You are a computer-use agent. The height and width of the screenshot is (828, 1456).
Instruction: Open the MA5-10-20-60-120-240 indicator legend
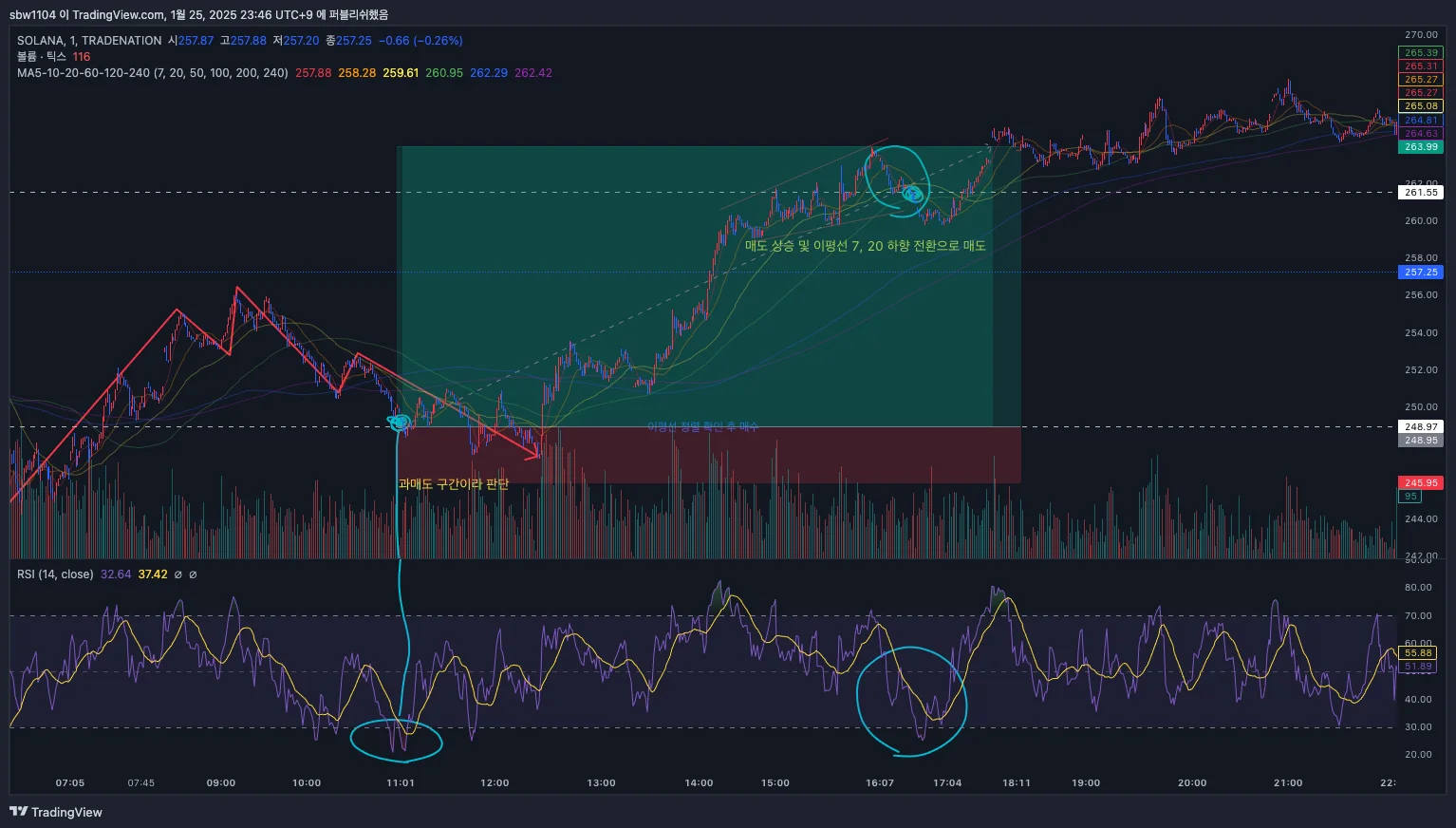pos(153,73)
